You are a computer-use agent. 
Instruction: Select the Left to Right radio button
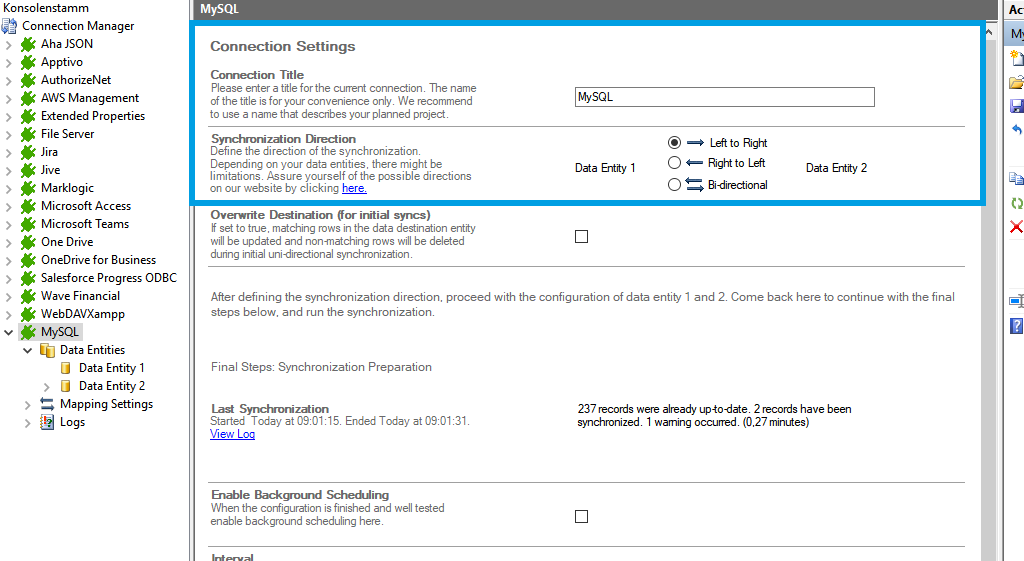(x=674, y=143)
